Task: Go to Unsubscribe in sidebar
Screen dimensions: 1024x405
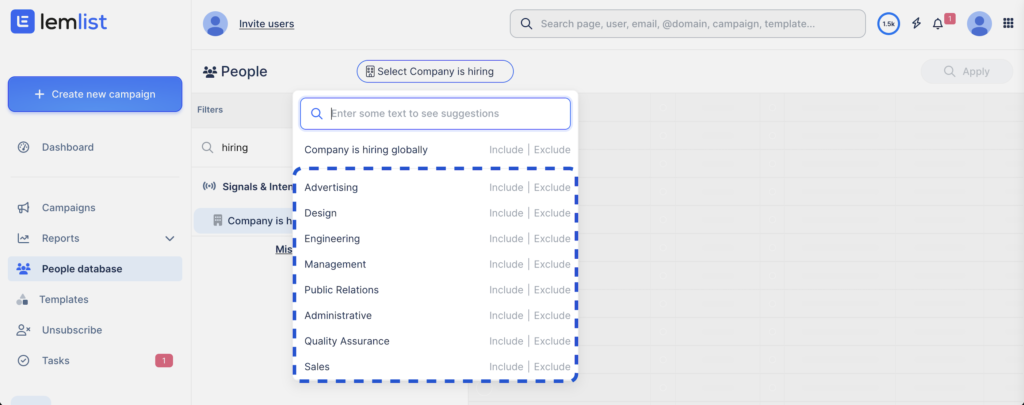Action: pos(71,330)
